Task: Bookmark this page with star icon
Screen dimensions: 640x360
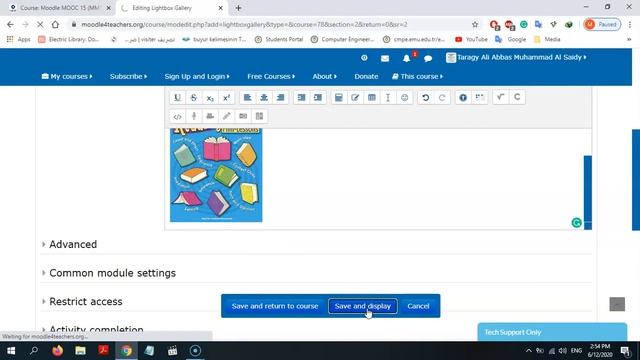Action: [475, 24]
